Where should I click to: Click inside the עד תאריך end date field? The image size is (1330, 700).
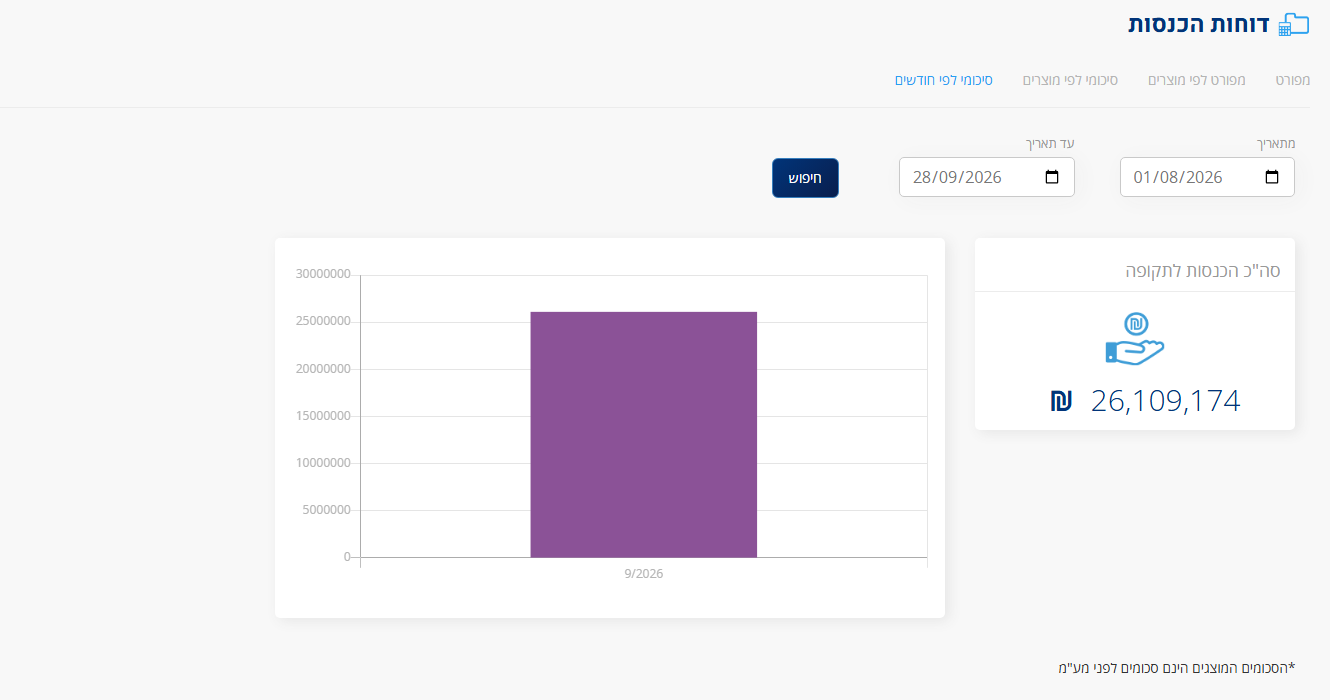coord(987,177)
